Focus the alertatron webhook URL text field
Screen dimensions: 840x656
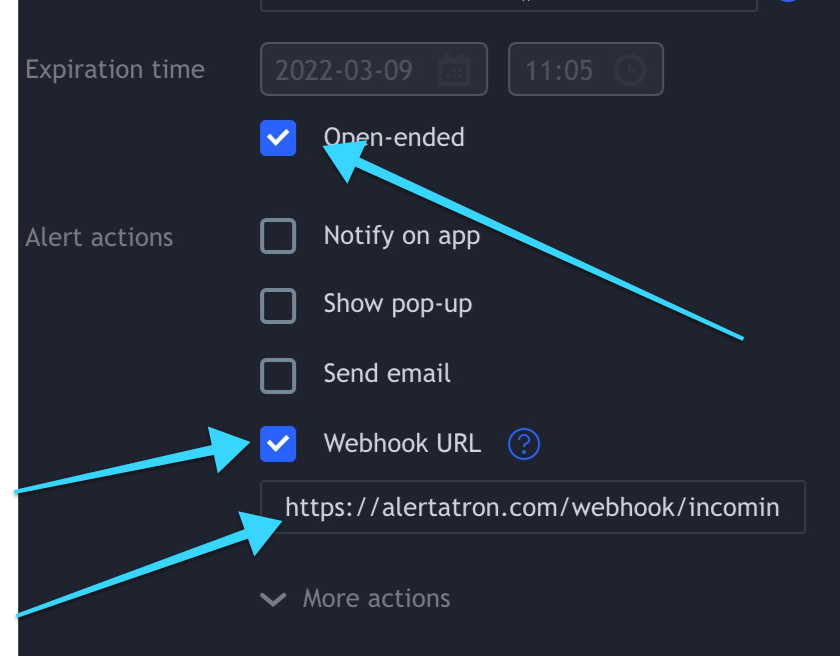(x=532, y=507)
